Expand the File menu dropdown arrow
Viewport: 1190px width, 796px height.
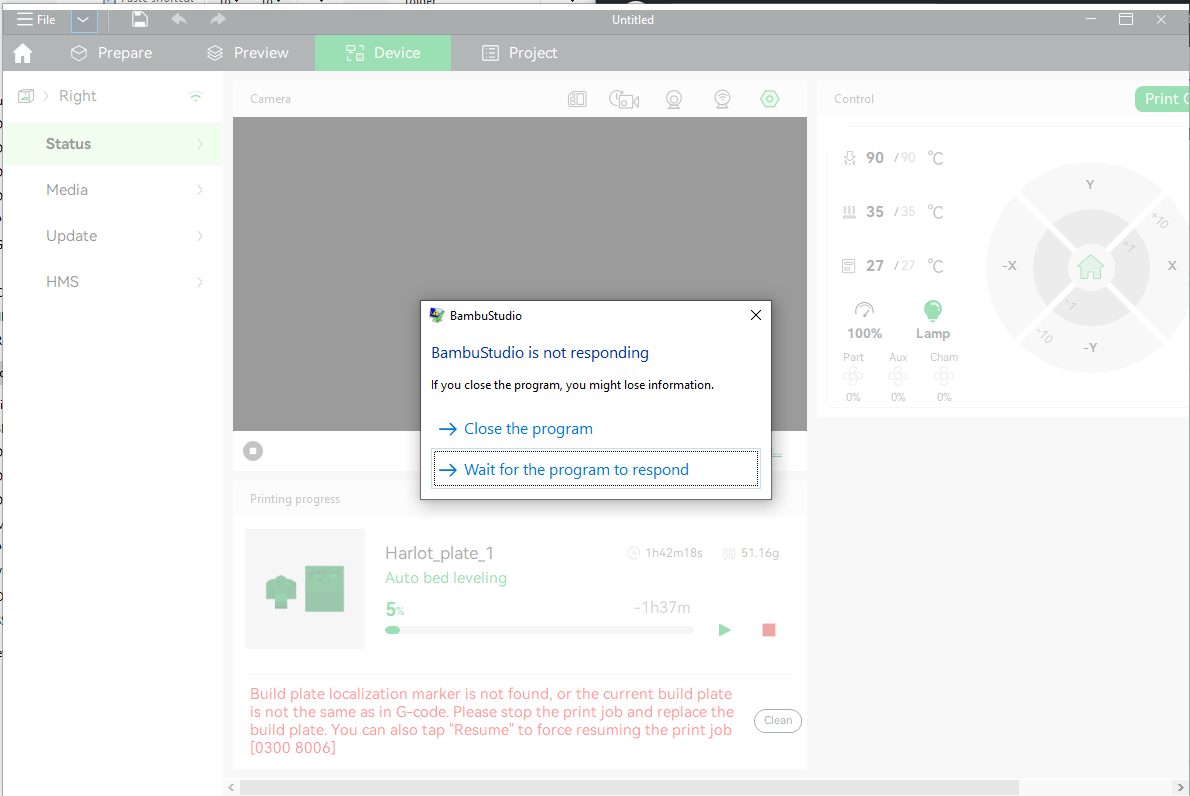coord(83,20)
